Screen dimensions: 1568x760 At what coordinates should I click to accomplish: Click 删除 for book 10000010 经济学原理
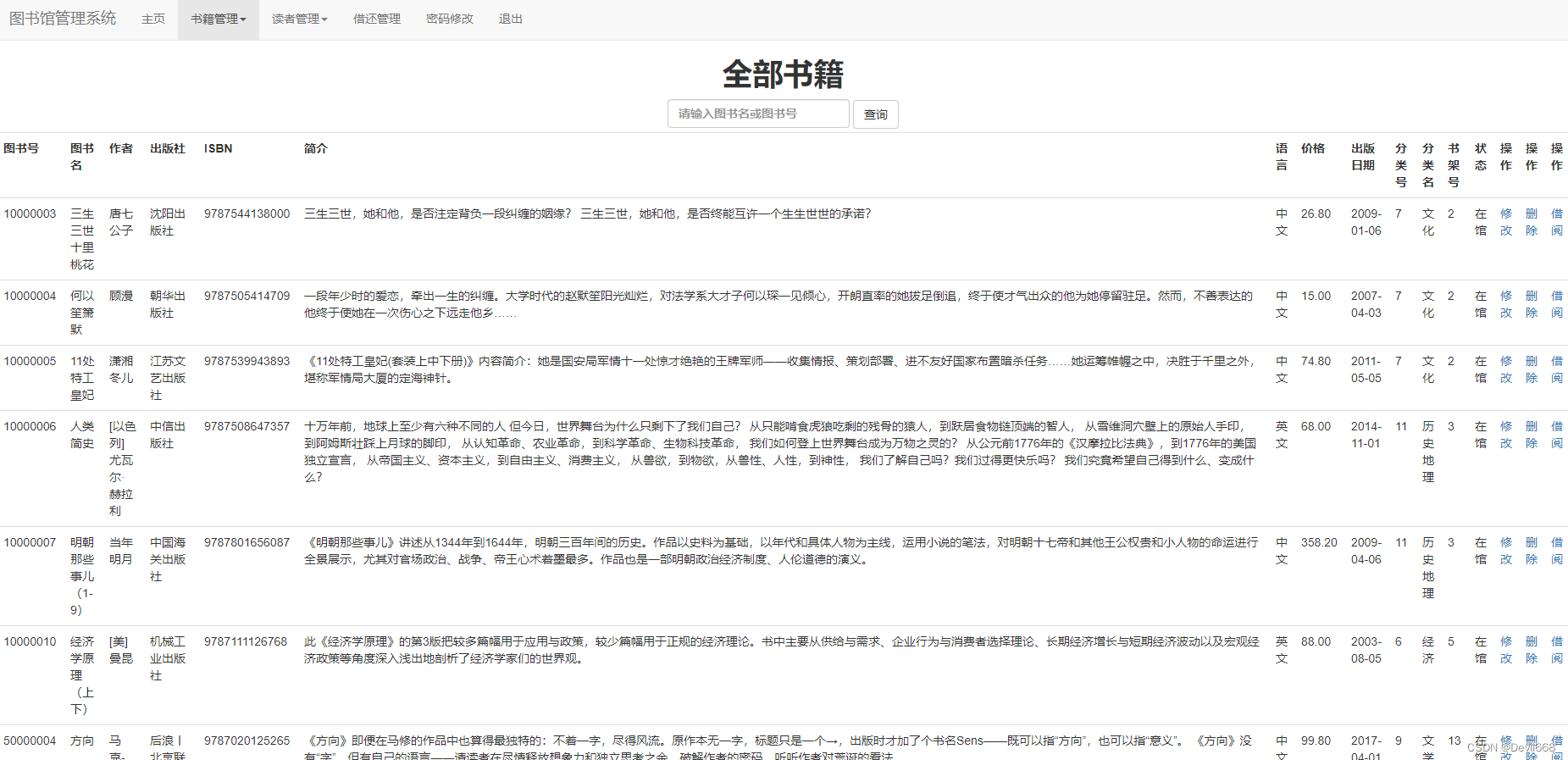[x=1532, y=650]
